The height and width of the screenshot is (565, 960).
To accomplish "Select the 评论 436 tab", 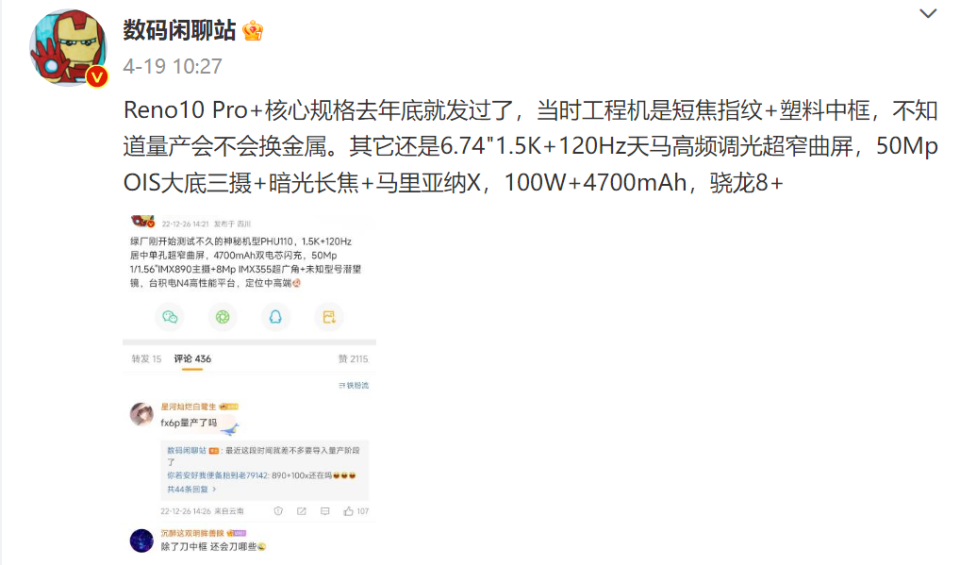I will pyautogui.click(x=192, y=359).
